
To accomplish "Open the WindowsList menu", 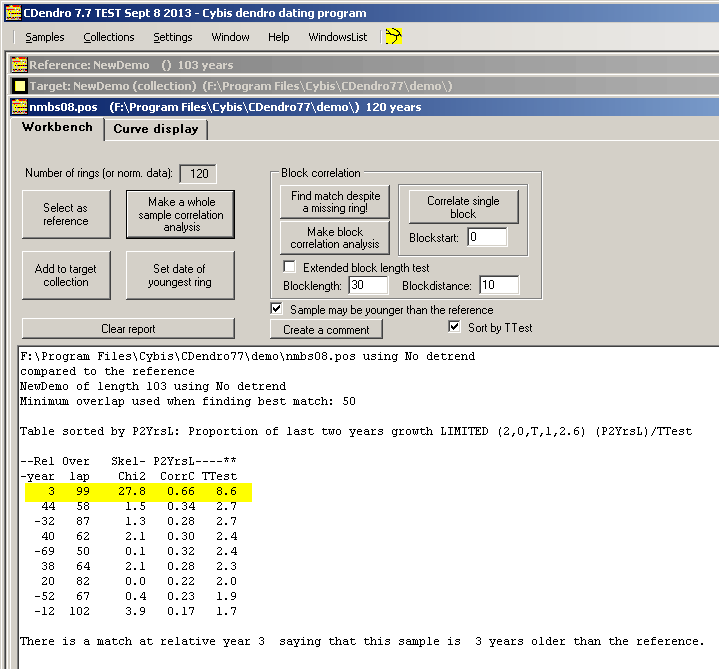I will click(337, 37).
